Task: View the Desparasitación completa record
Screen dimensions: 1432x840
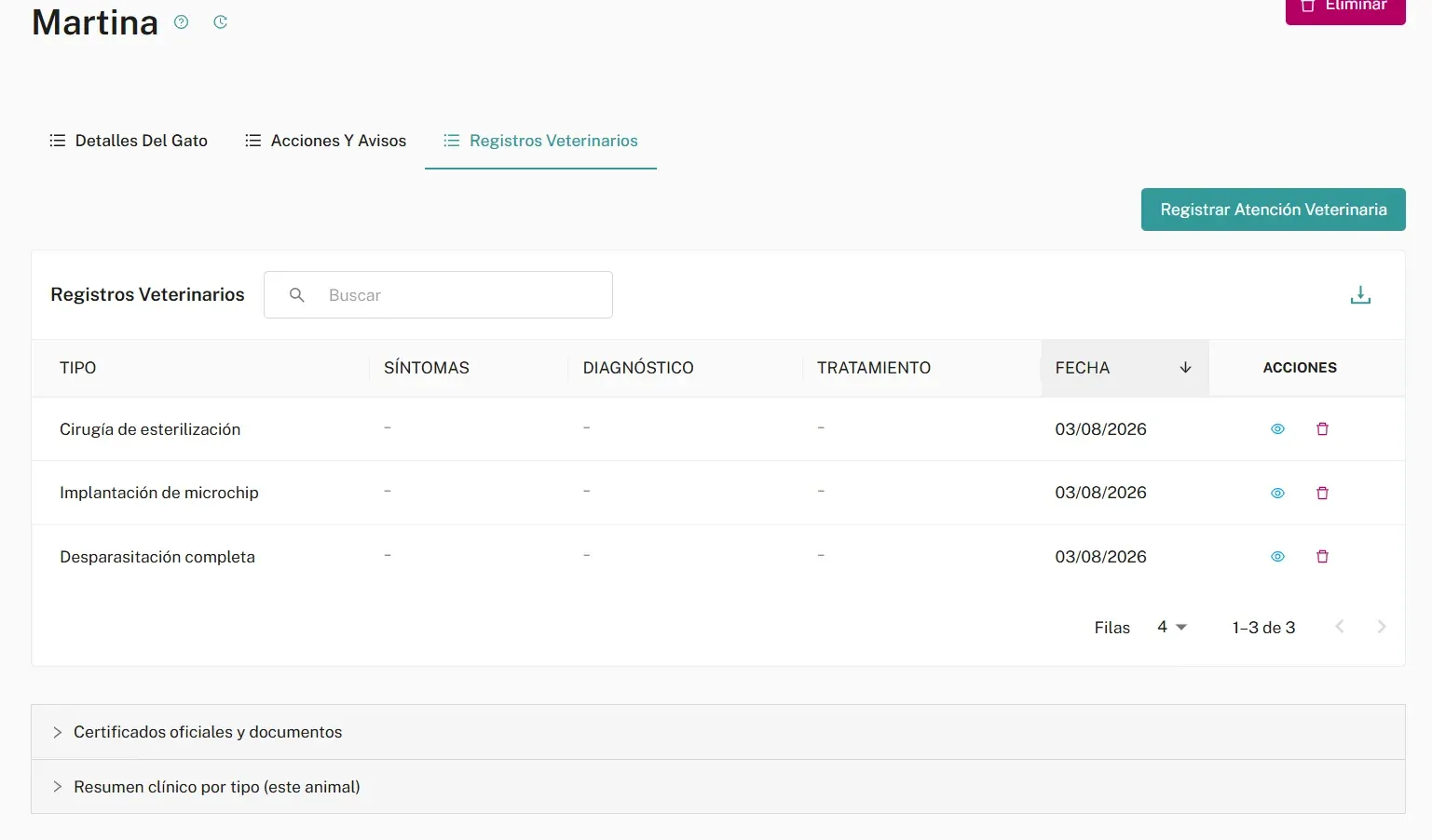Action: 1277,557
